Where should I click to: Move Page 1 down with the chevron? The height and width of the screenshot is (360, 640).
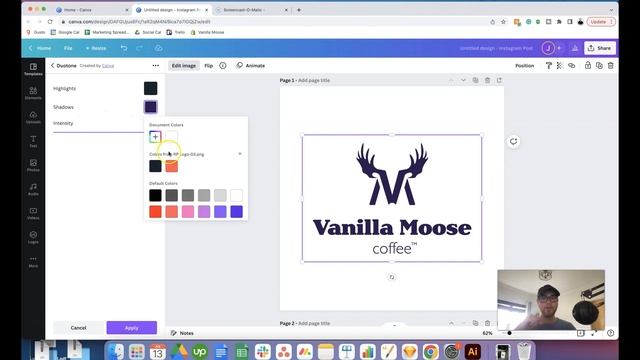tap(463, 80)
